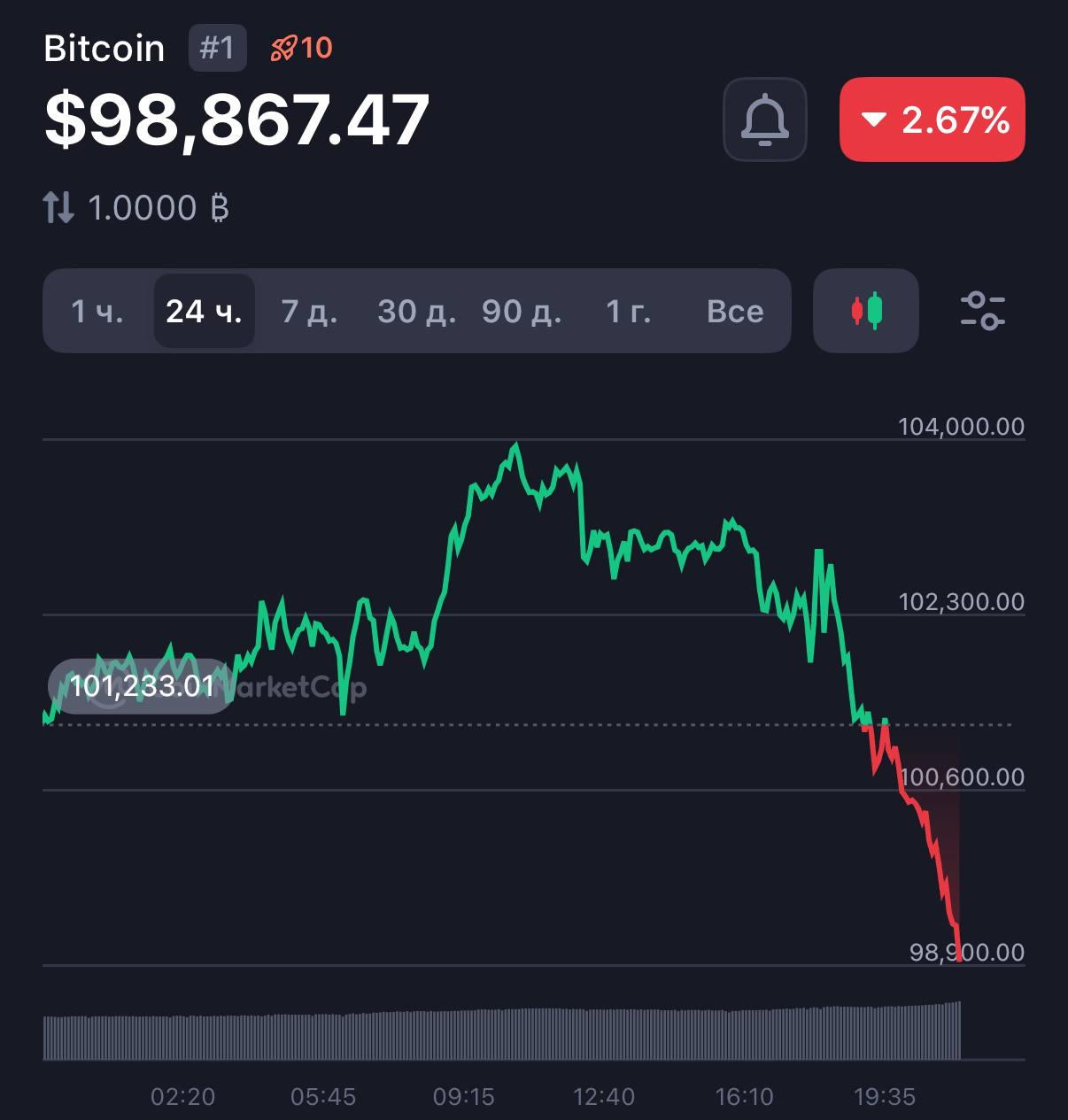
Task: Toggle the red 2.67% change badge
Action: (x=932, y=120)
